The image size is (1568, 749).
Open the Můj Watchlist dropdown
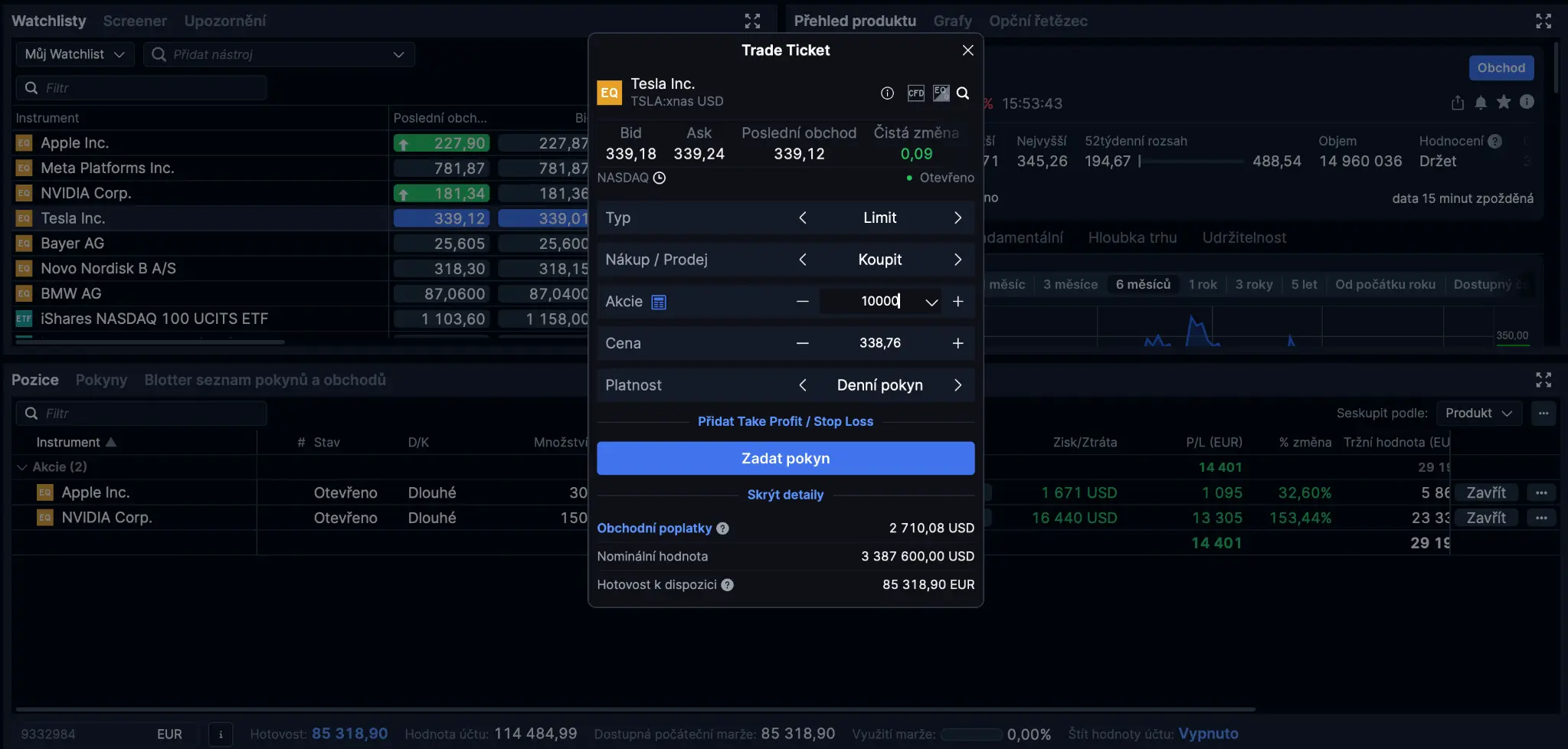pos(75,54)
